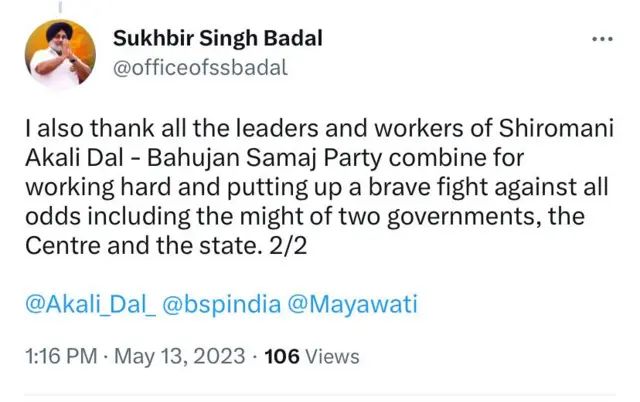
Task: Visit the @officeofssbadal handle
Action: [201, 67]
